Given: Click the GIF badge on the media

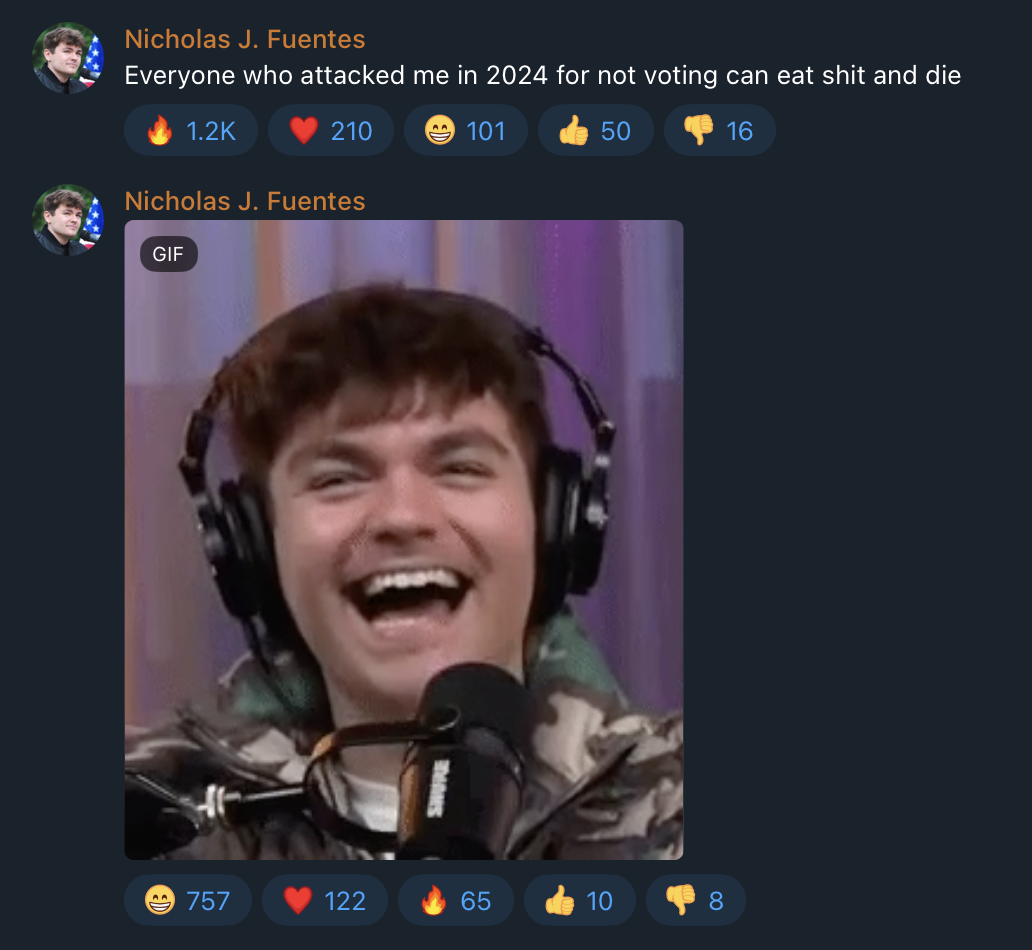Looking at the screenshot, I should (x=168, y=254).
